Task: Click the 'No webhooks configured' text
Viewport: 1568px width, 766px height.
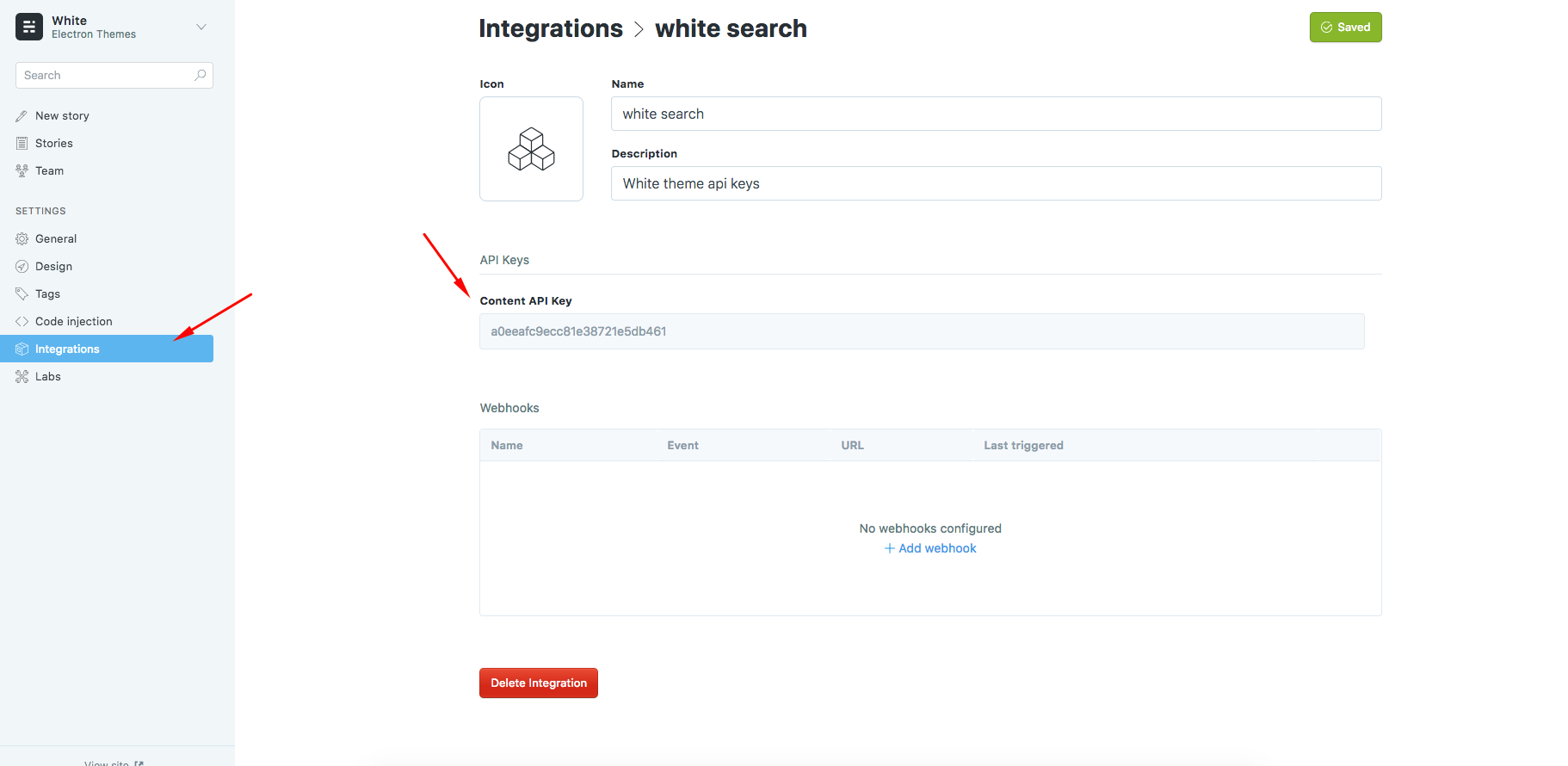Action: click(x=930, y=528)
